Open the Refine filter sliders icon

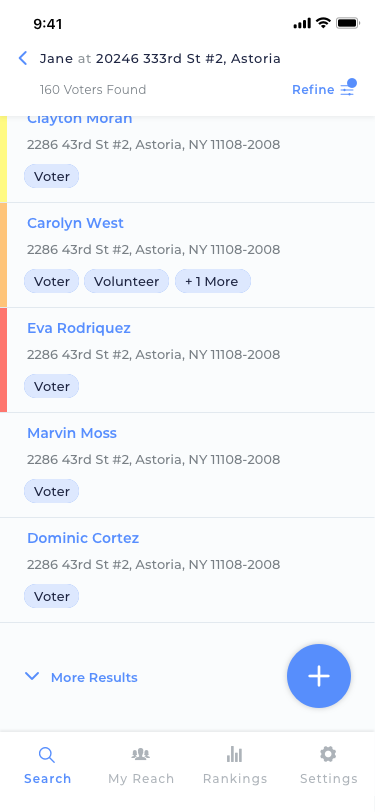click(x=348, y=90)
